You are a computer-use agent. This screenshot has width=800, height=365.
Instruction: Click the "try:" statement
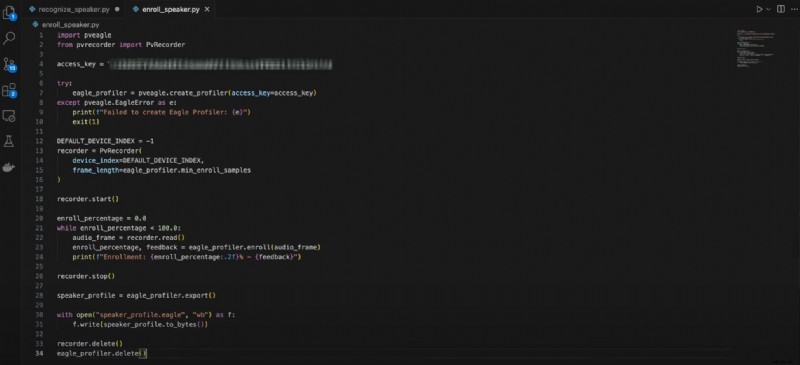64,83
